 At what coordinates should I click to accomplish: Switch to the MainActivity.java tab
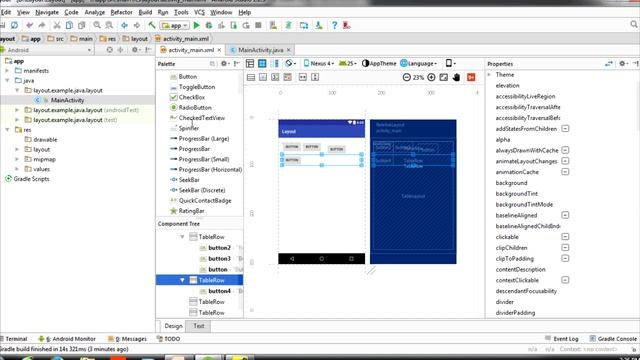pos(260,50)
